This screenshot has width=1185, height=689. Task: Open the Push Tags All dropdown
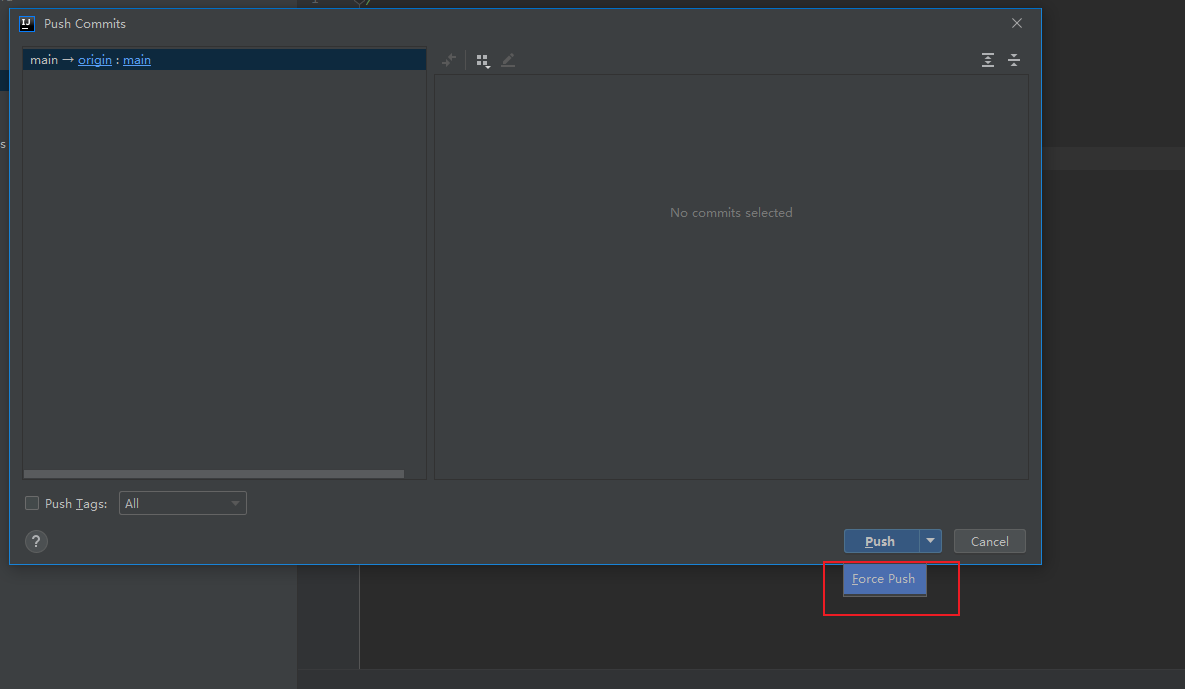click(183, 503)
